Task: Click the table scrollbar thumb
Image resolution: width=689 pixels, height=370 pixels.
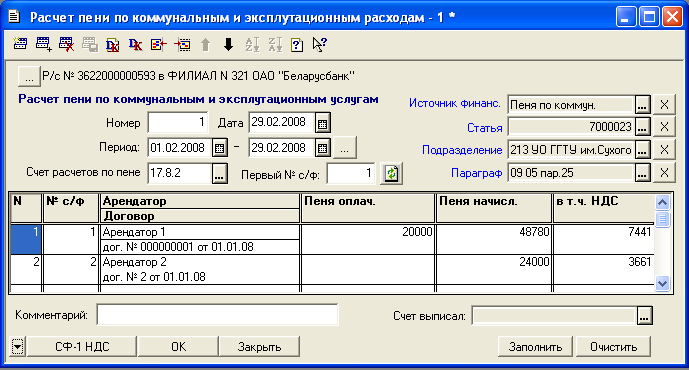Action: (662, 219)
